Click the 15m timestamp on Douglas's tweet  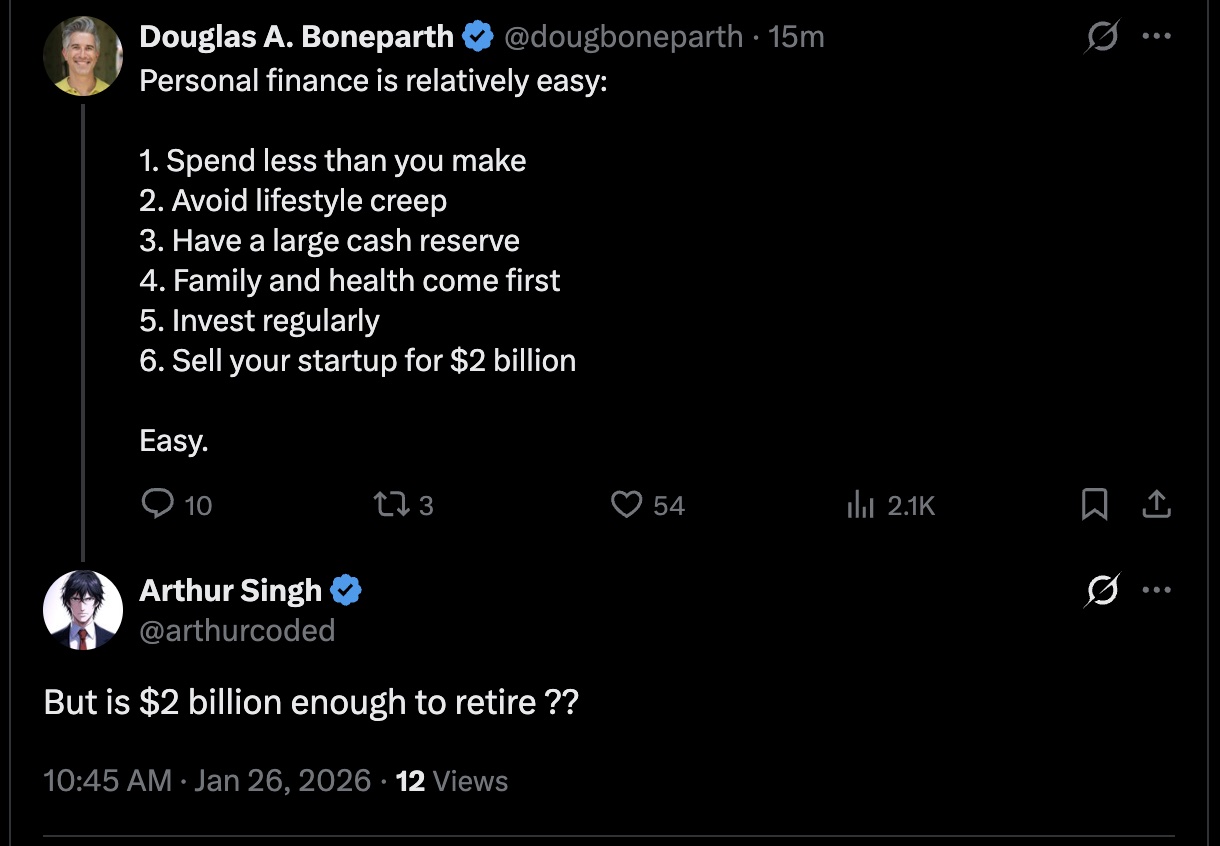click(x=797, y=37)
